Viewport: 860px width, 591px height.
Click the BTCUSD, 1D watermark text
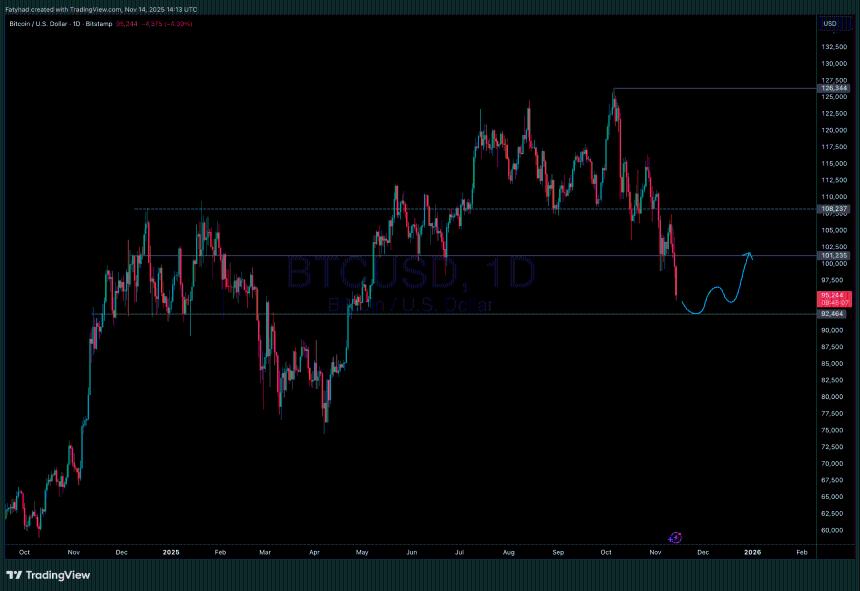point(411,273)
